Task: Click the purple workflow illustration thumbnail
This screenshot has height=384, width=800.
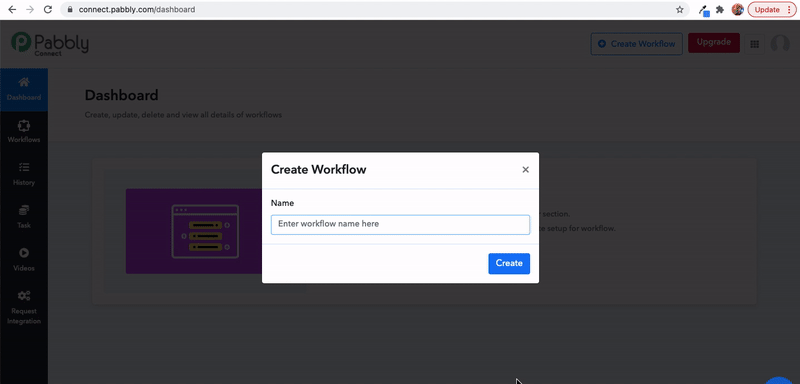Action: pyautogui.click(x=194, y=231)
